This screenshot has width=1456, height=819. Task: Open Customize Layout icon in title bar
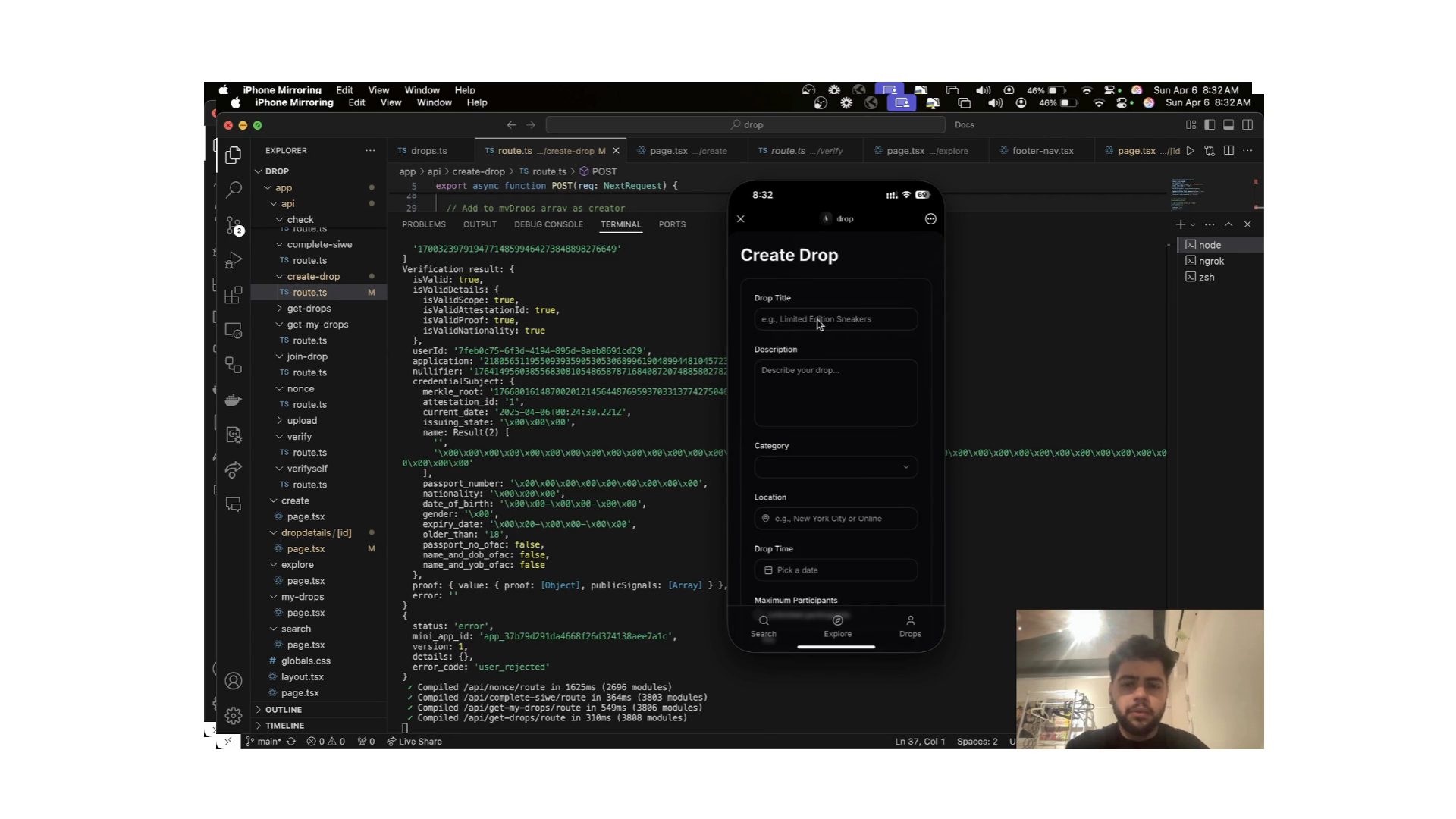(x=1191, y=125)
